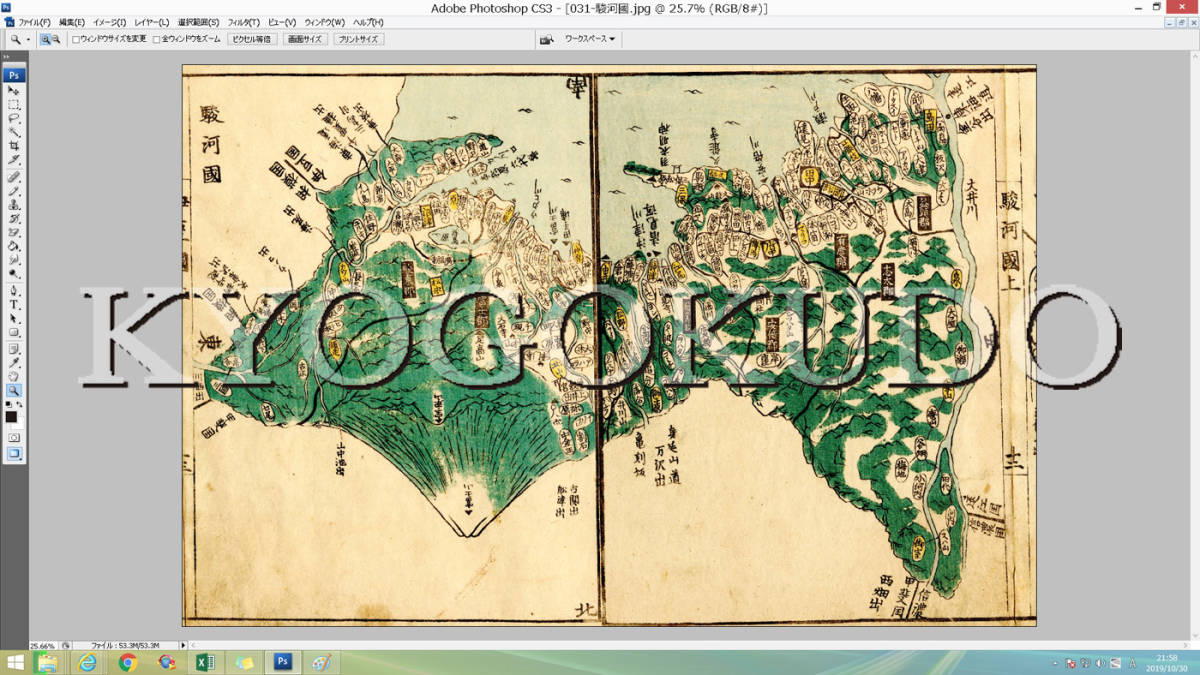Viewport: 1200px width, 675px height.
Task: Enable ウィンドウサイズを変更 checkbox
Action: point(76,40)
